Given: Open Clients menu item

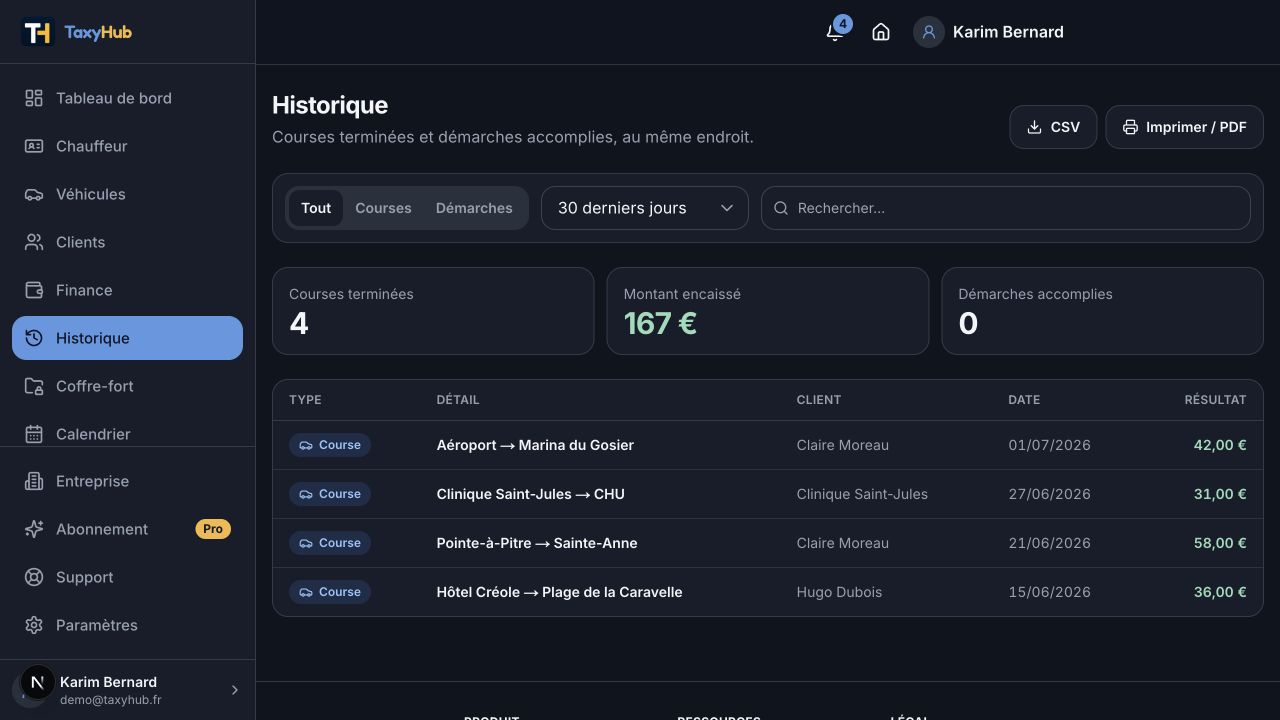Looking at the screenshot, I should coord(127,242).
